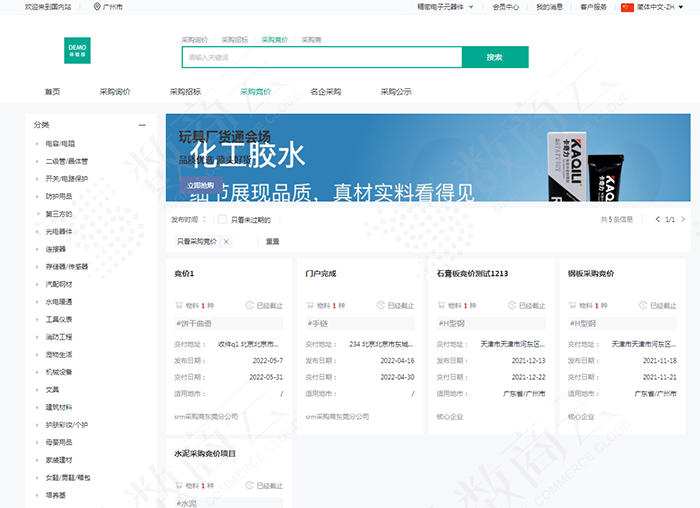This screenshot has height=508, width=700.
Task: Go to the previous results page arrow
Action: pos(657,219)
